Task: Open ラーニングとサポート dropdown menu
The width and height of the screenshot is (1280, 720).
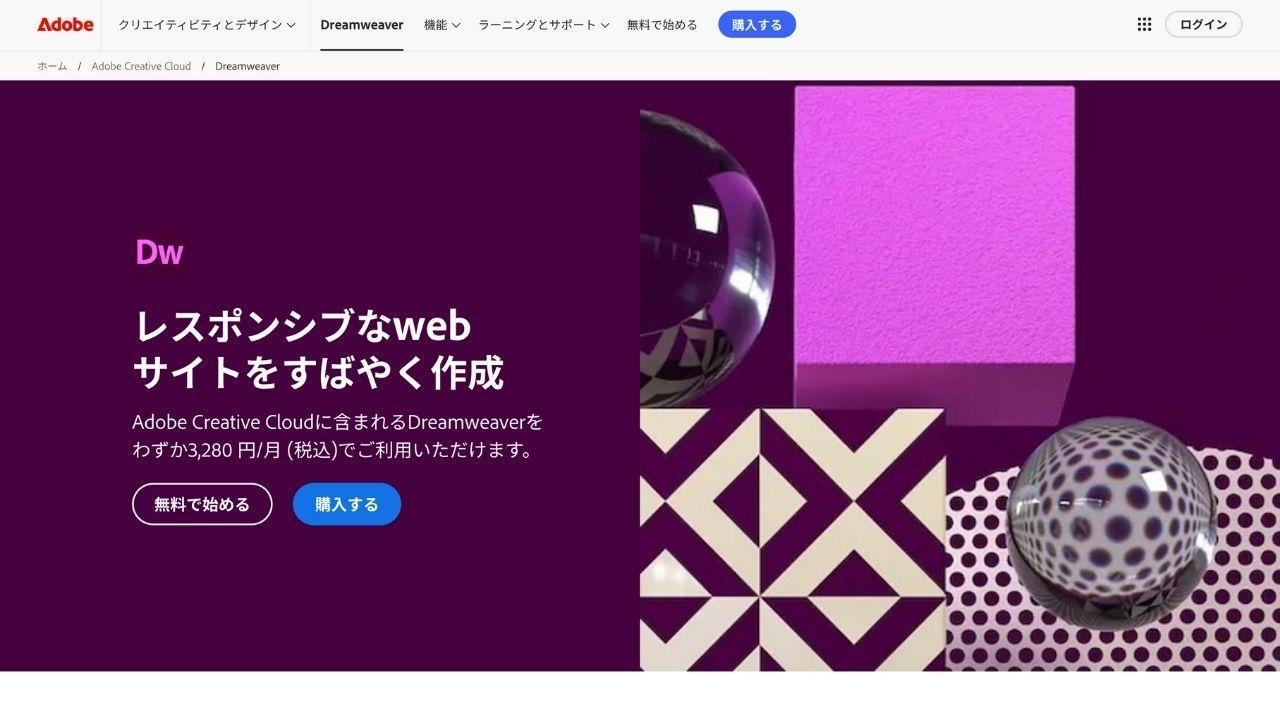Action: click(544, 24)
